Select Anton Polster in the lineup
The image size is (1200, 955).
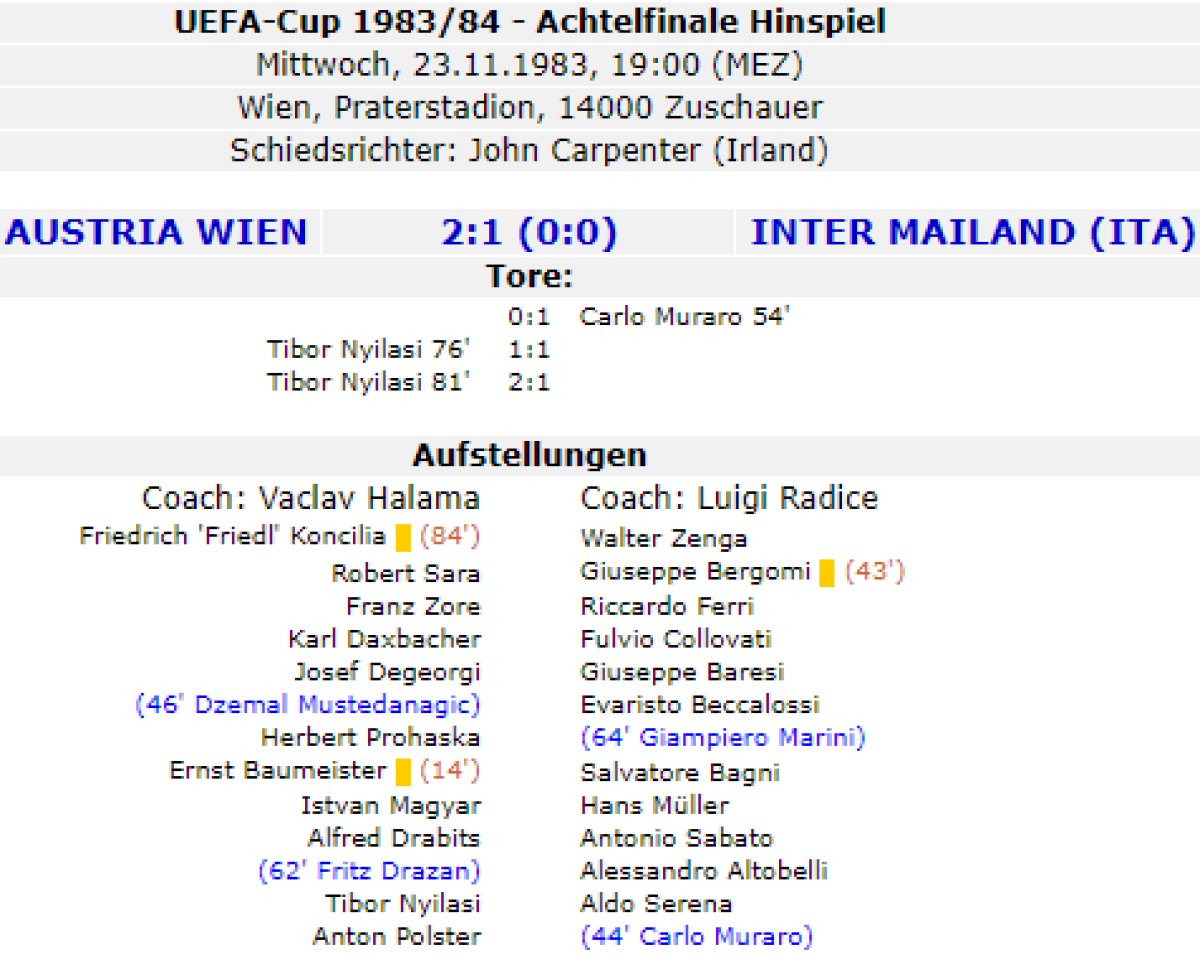(x=396, y=937)
